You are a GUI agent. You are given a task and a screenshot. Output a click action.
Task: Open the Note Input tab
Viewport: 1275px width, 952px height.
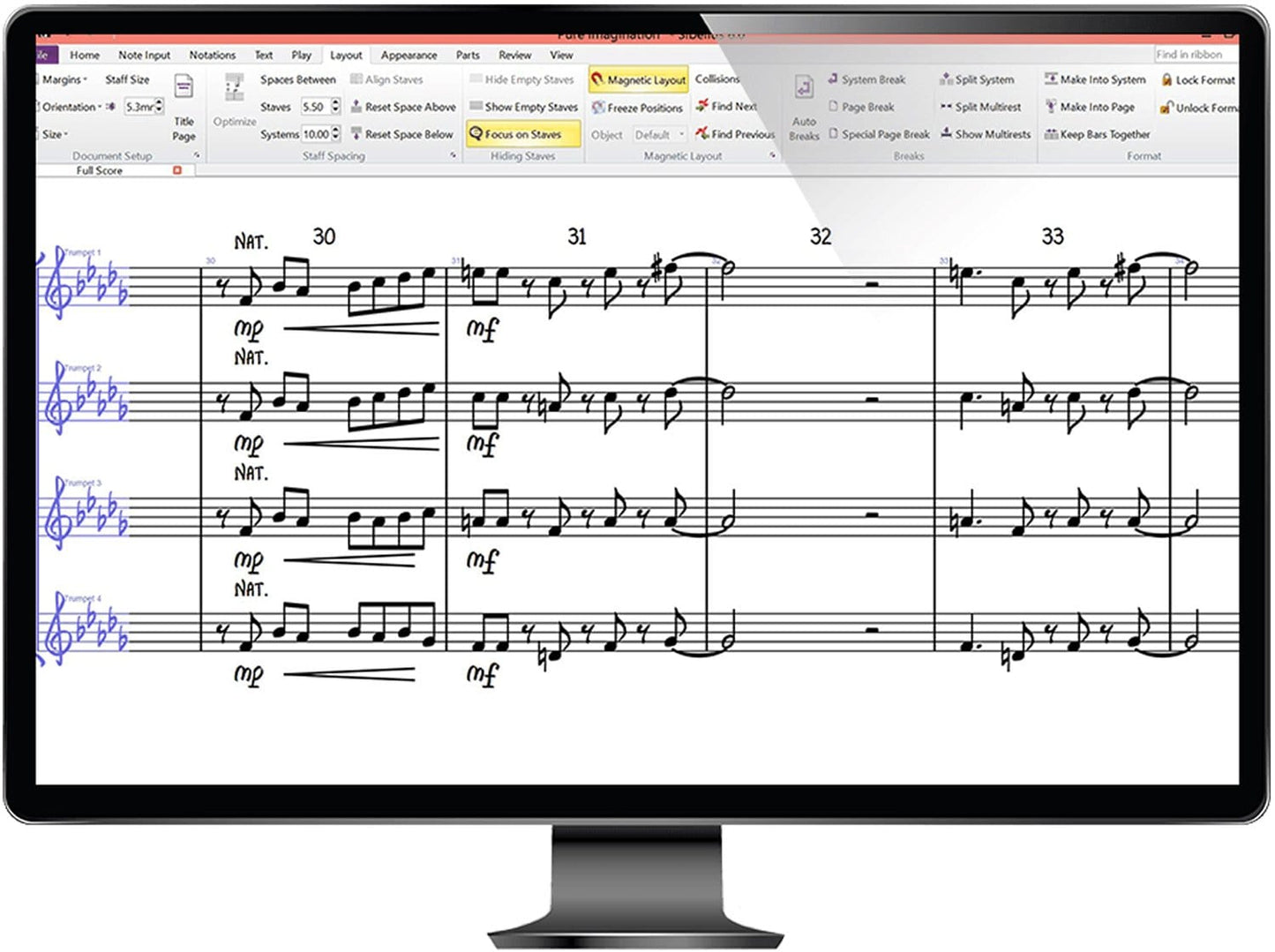[x=144, y=55]
